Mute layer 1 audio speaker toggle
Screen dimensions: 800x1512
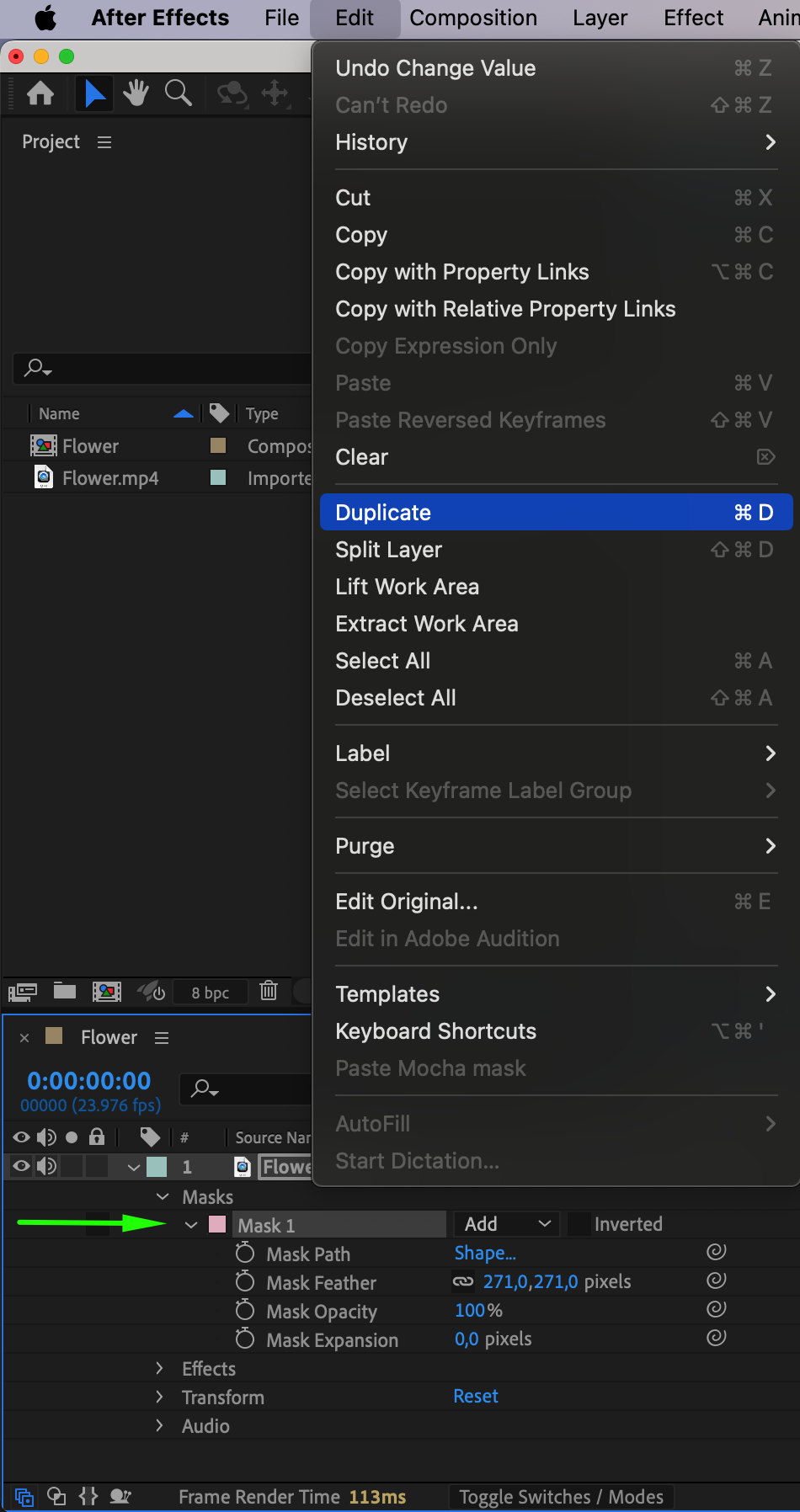[47, 1166]
